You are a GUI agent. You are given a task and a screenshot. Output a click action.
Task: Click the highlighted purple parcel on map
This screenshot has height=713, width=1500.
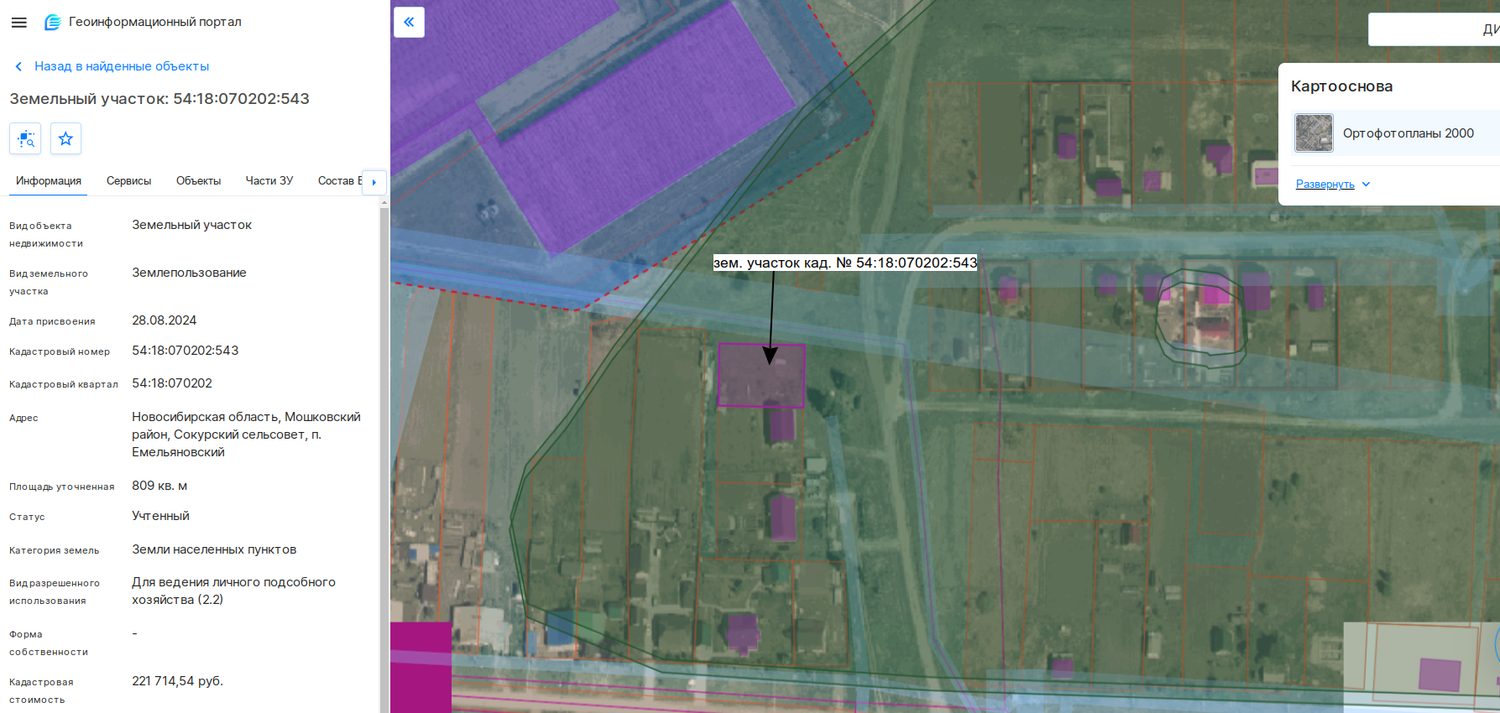[x=762, y=375]
